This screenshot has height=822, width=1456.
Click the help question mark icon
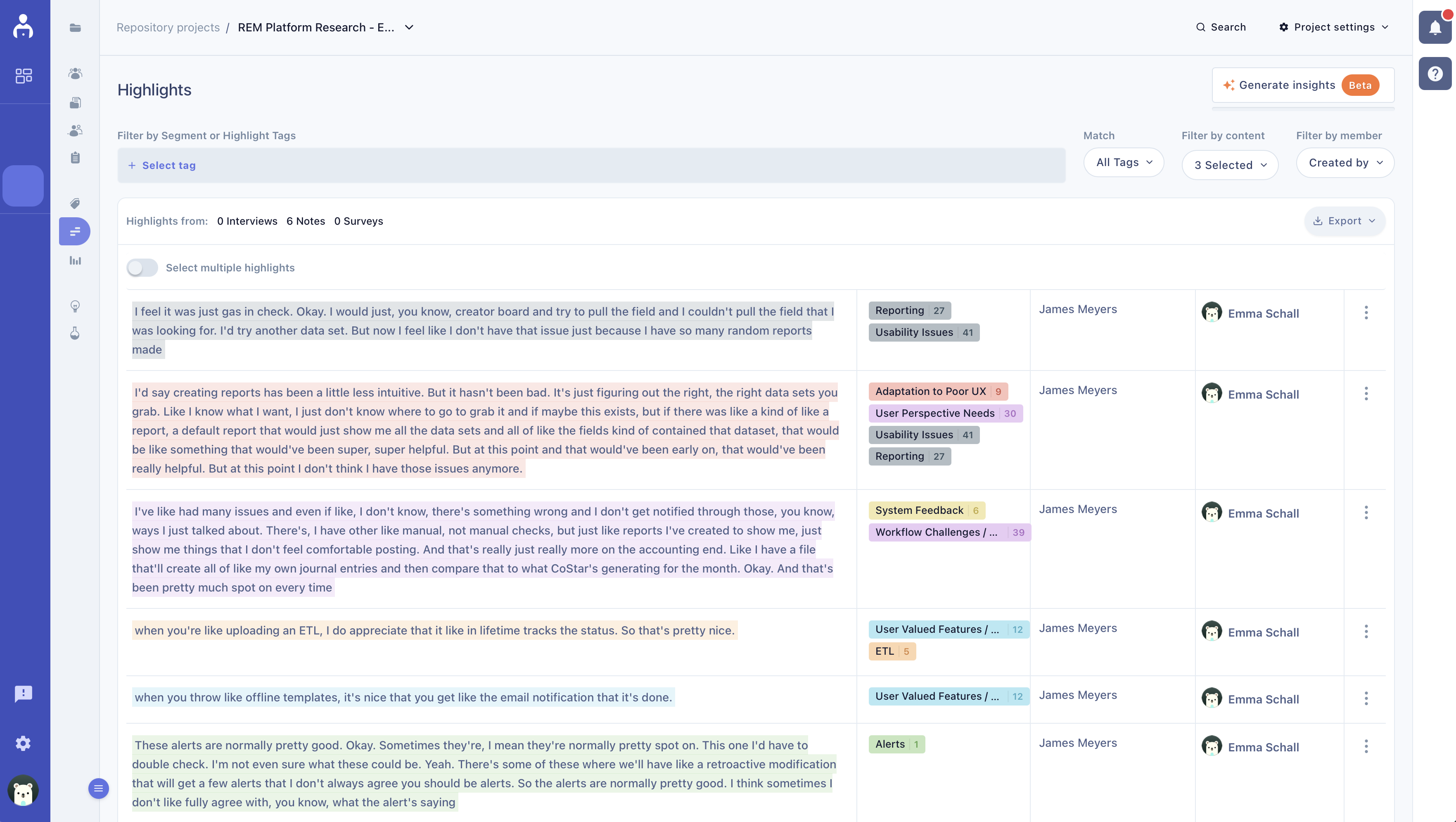1435,74
